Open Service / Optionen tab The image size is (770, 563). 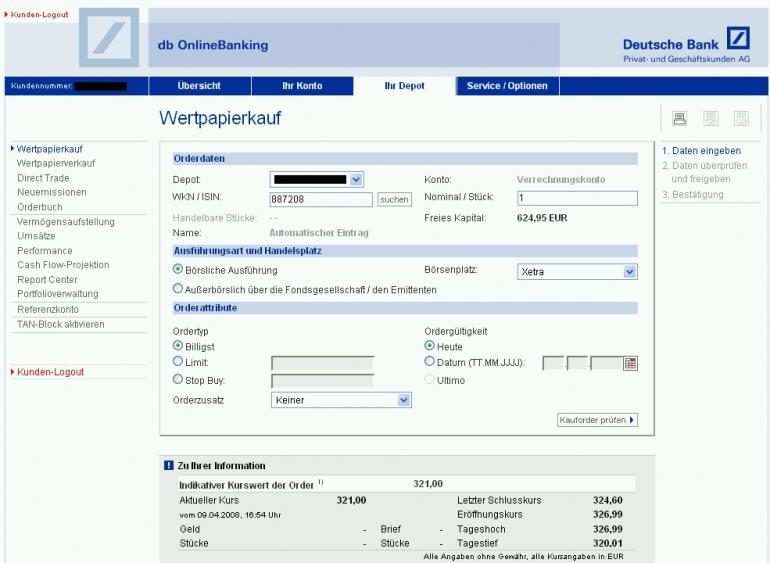(507, 86)
